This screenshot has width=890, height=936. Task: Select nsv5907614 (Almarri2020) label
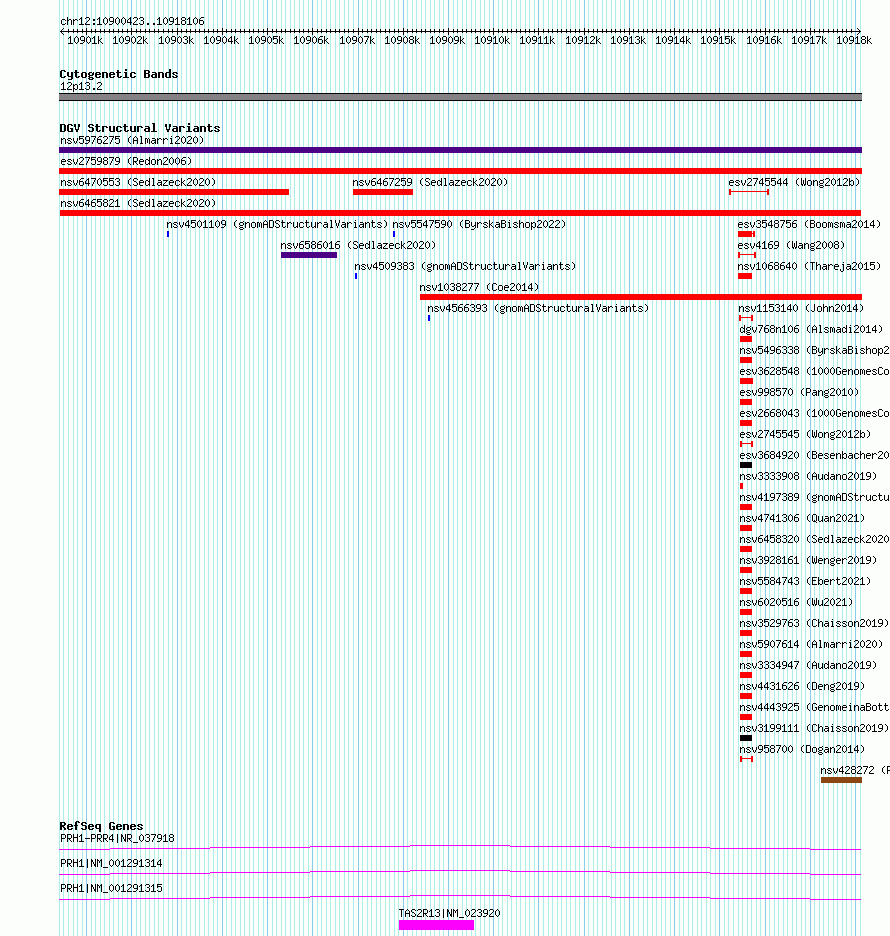point(811,644)
